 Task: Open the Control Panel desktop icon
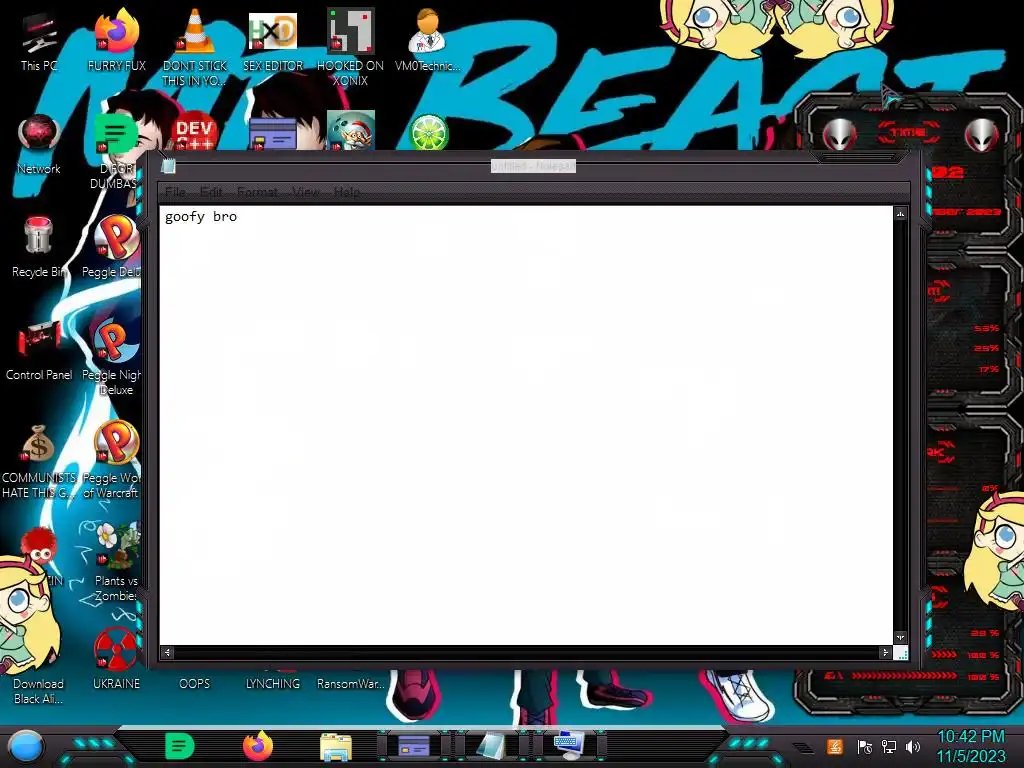(39, 350)
